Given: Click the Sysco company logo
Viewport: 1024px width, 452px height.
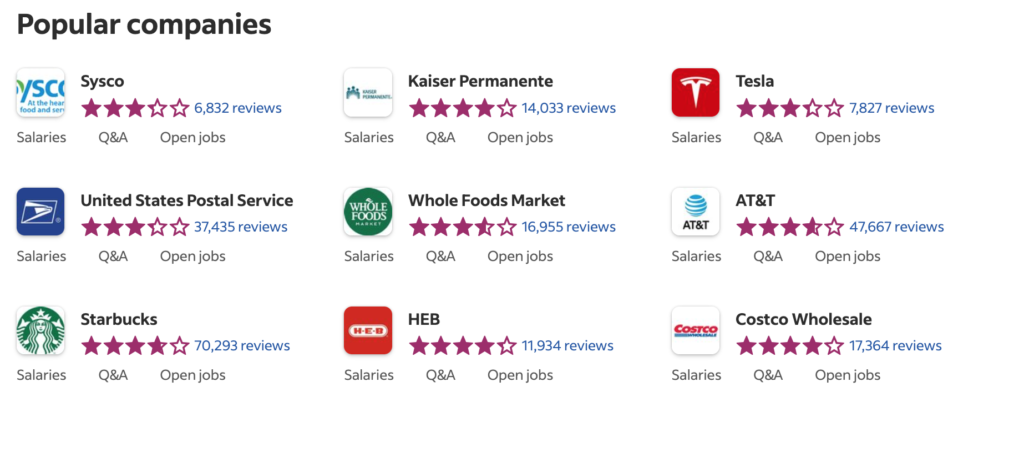Looking at the screenshot, I should pyautogui.click(x=40, y=93).
